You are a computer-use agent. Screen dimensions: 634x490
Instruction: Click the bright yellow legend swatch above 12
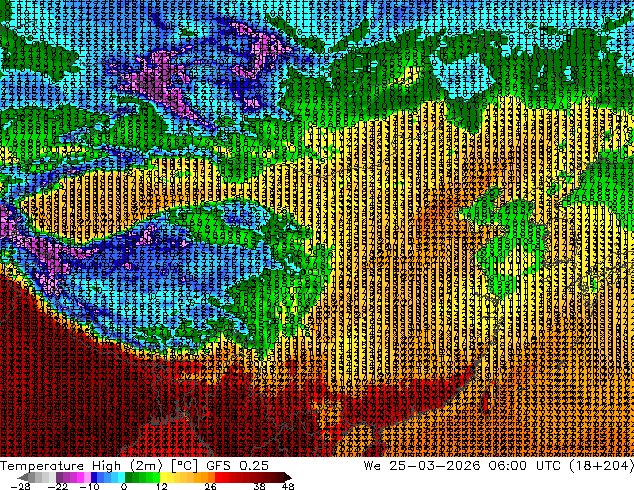pos(163,477)
